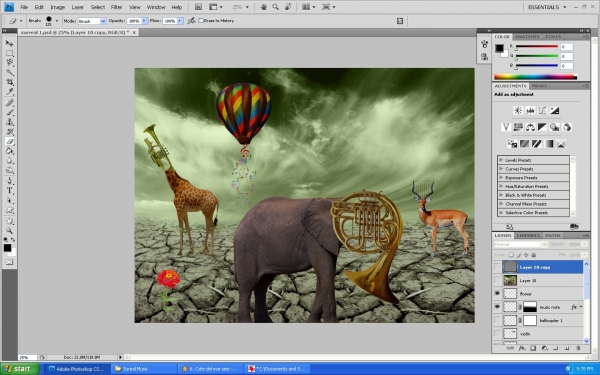
Task: Switch to the Channels tab
Action: [528, 235]
